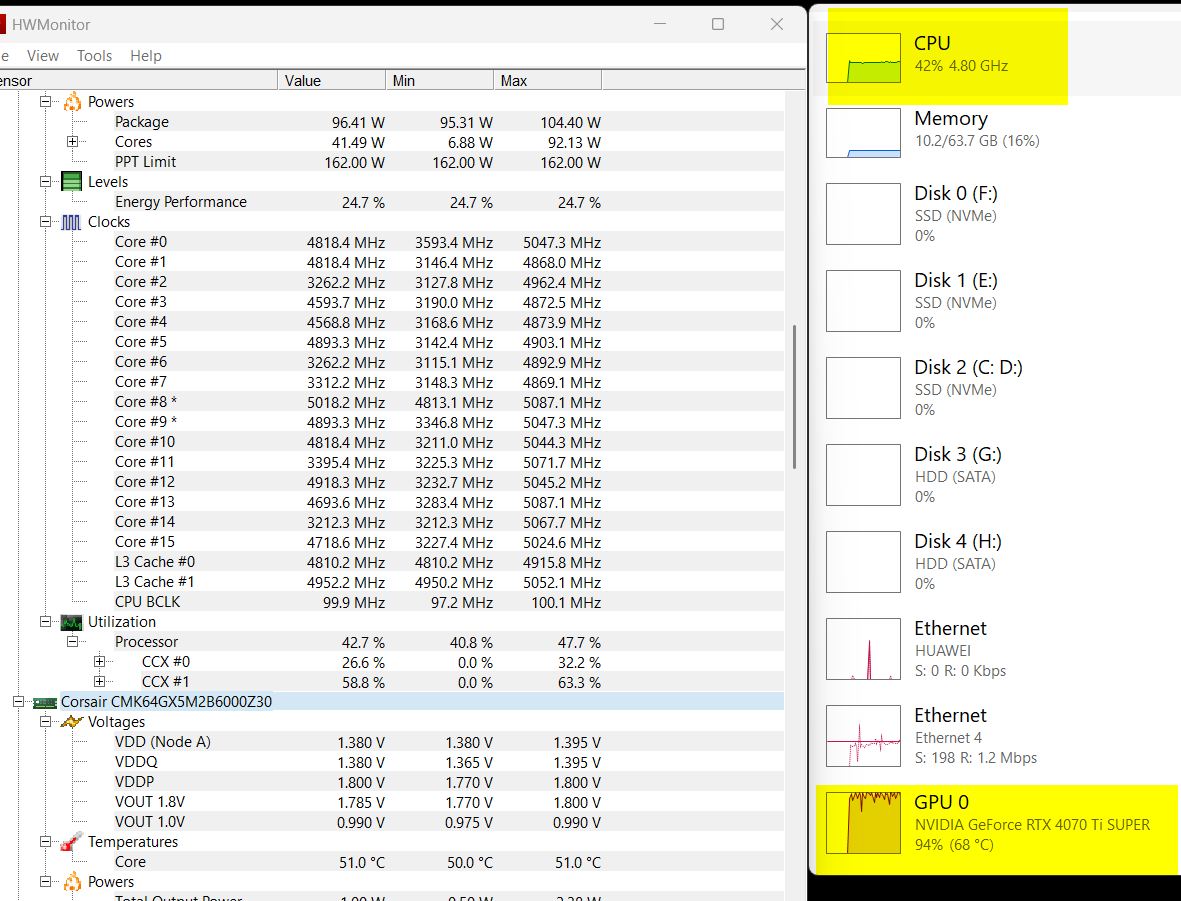Click the Corsair memory module icon
The width and height of the screenshot is (1181, 901).
click(45, 702)
